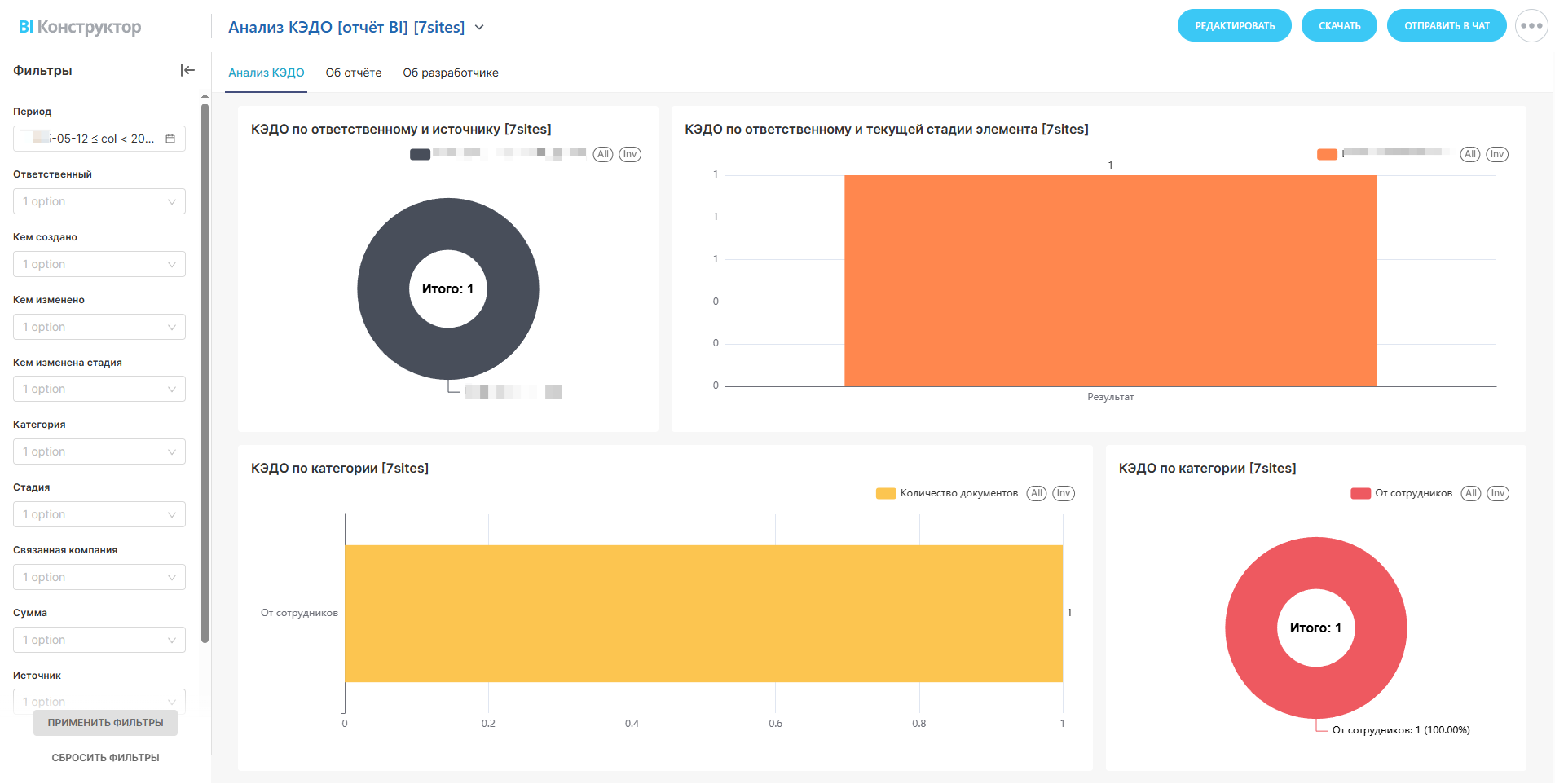Click the dark swatch in source chart legend
Viewport: 1555px width, 784px height.
[x=420, y=154]
